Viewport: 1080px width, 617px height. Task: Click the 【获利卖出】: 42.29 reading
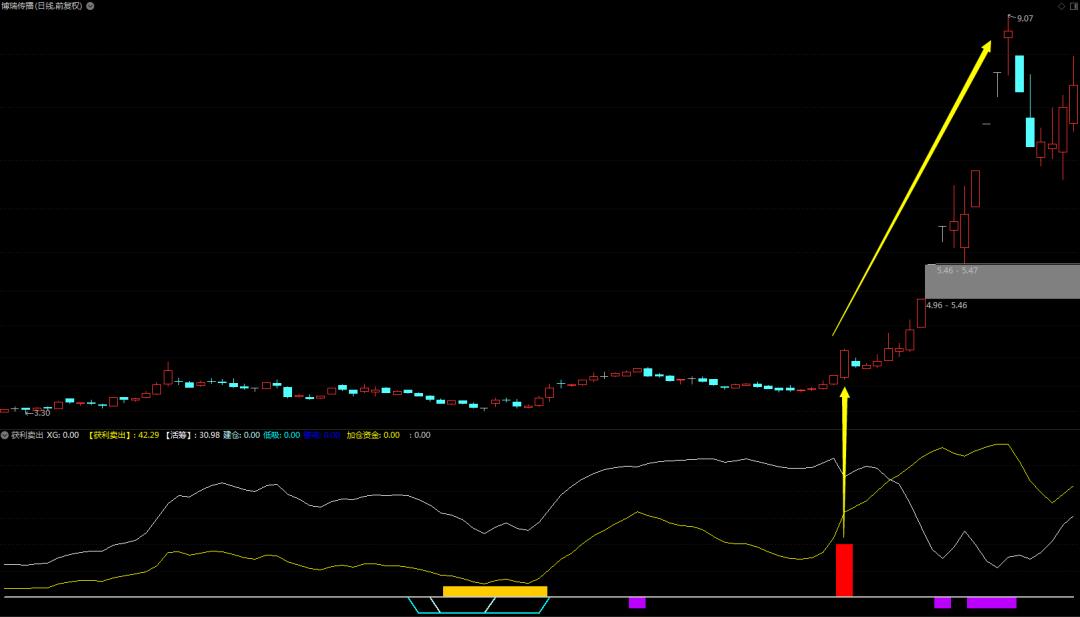pyautogui.click(x=123, y=435)
